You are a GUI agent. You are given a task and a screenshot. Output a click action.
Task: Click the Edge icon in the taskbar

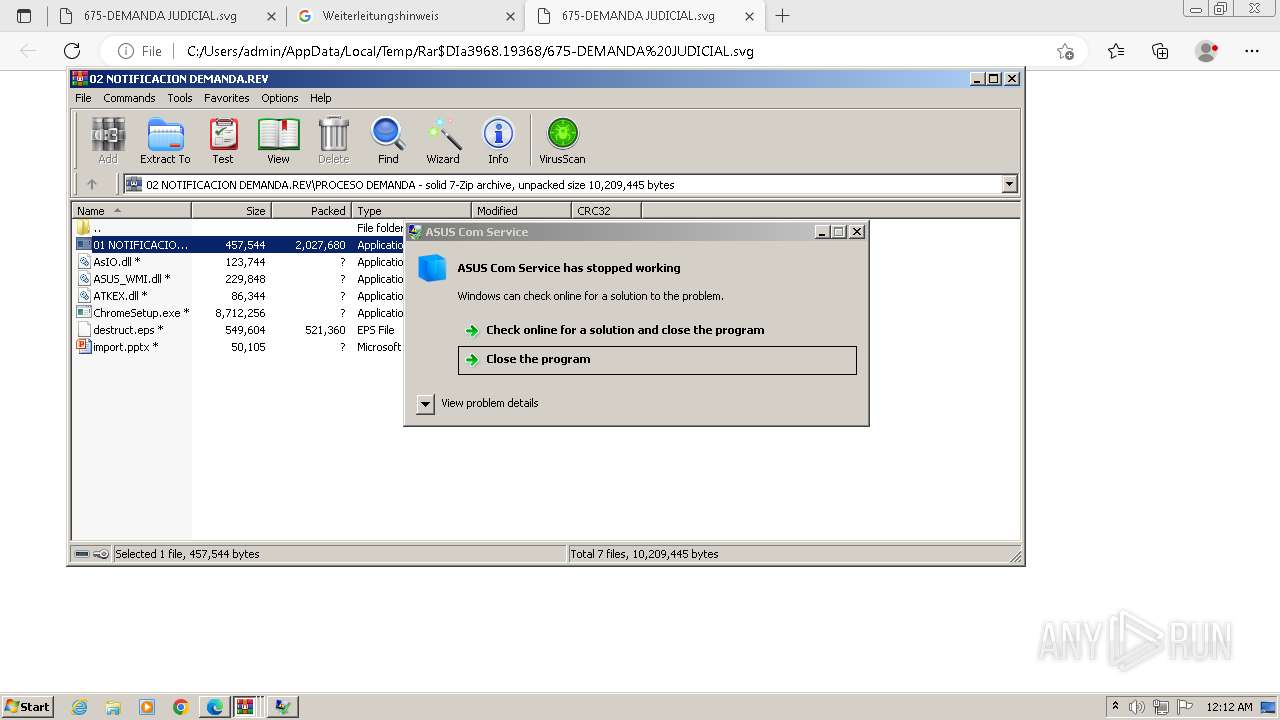[x=214, y=707]
